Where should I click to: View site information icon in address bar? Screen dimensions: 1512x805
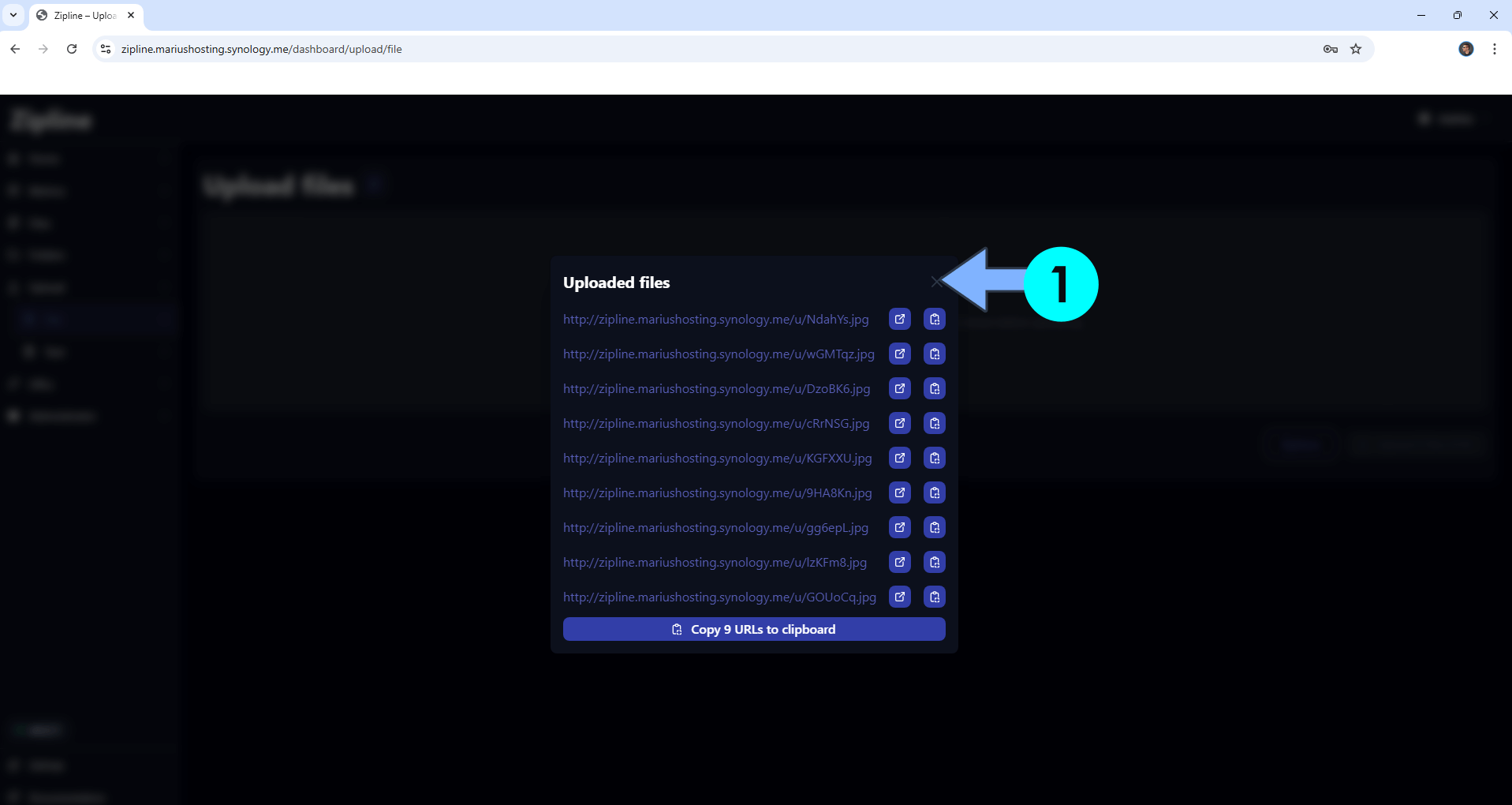(106, 49)
